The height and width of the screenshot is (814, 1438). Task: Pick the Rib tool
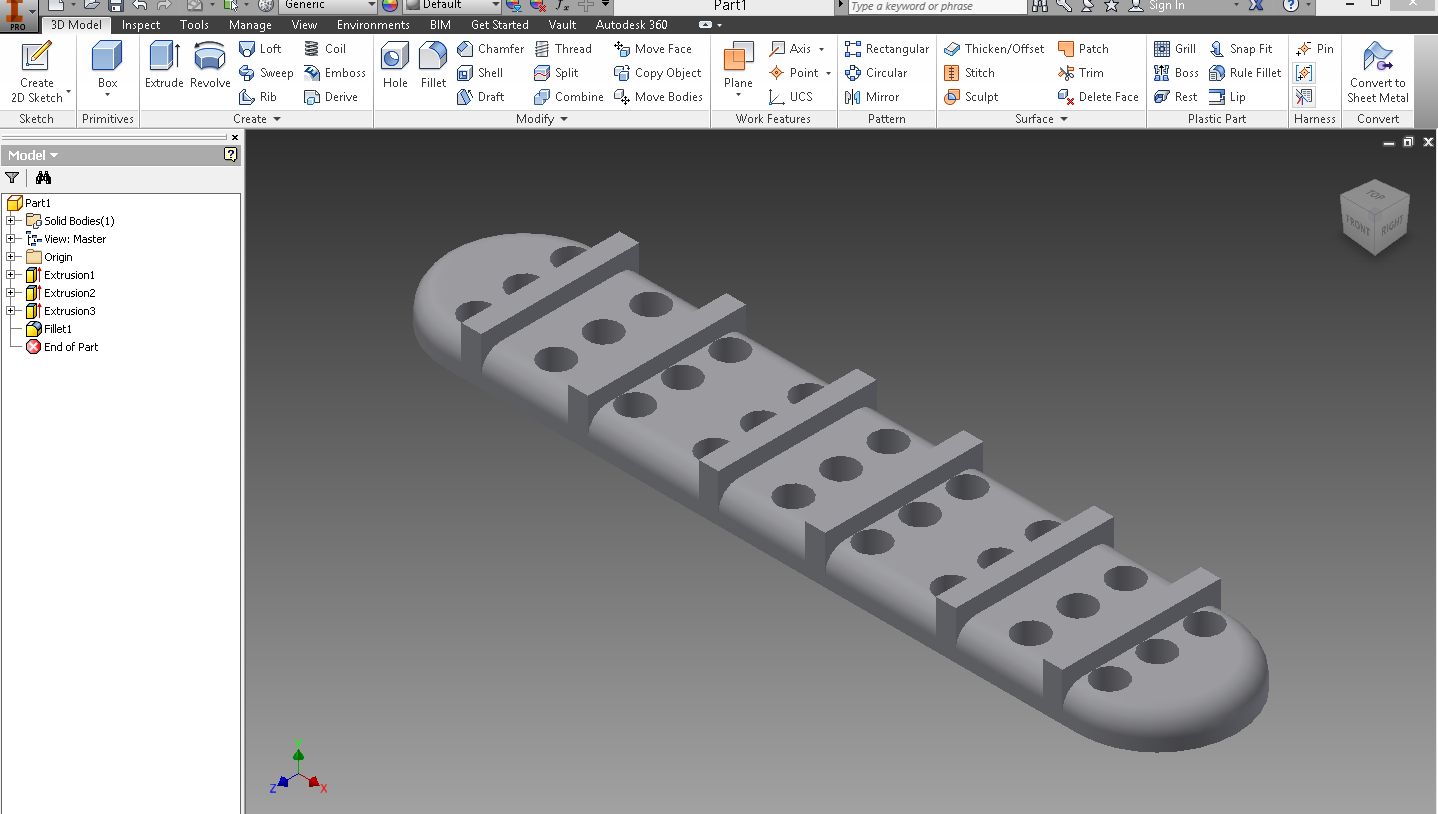tap(258, 97)
